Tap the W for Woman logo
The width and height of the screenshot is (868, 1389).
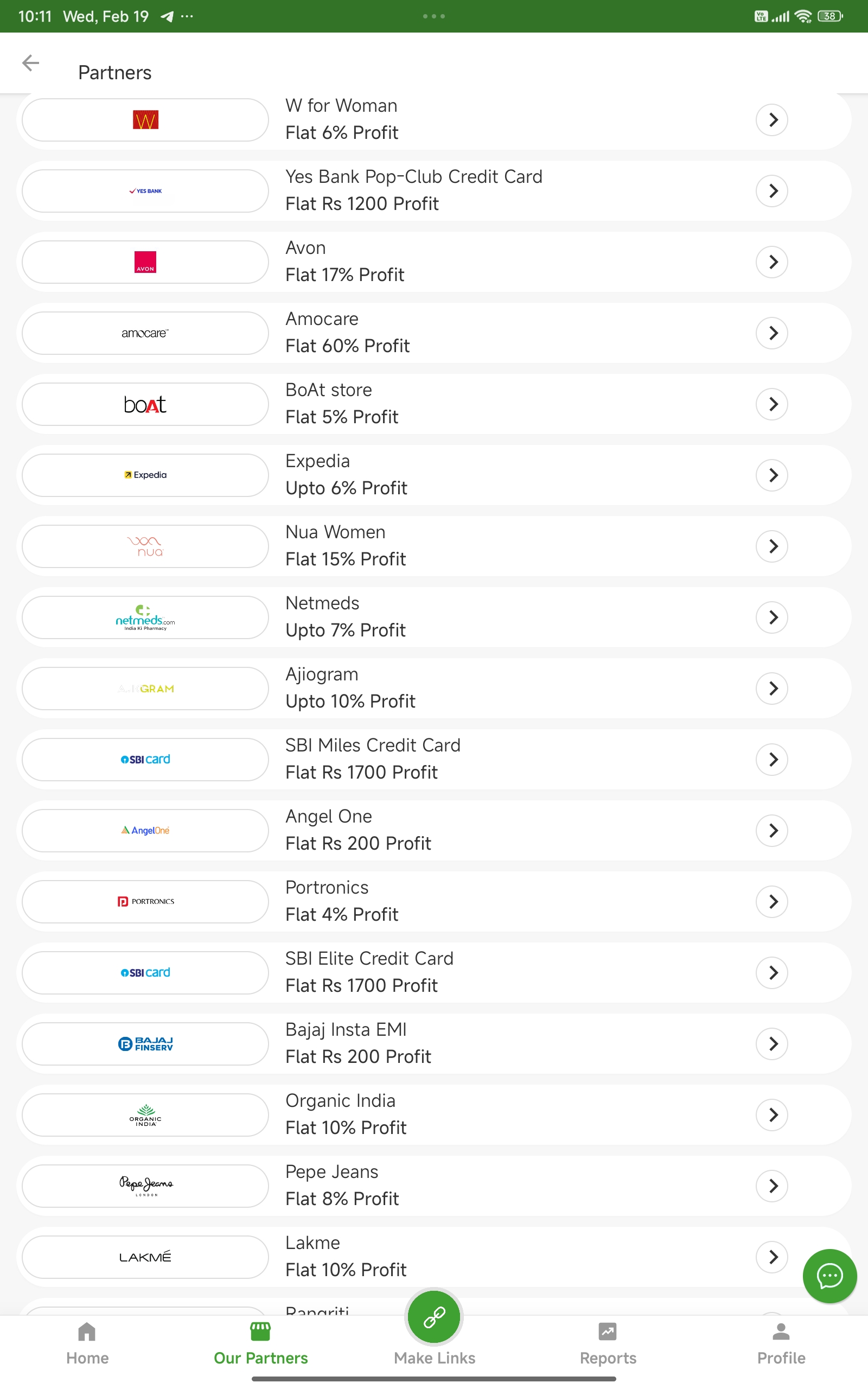(145, 120)
